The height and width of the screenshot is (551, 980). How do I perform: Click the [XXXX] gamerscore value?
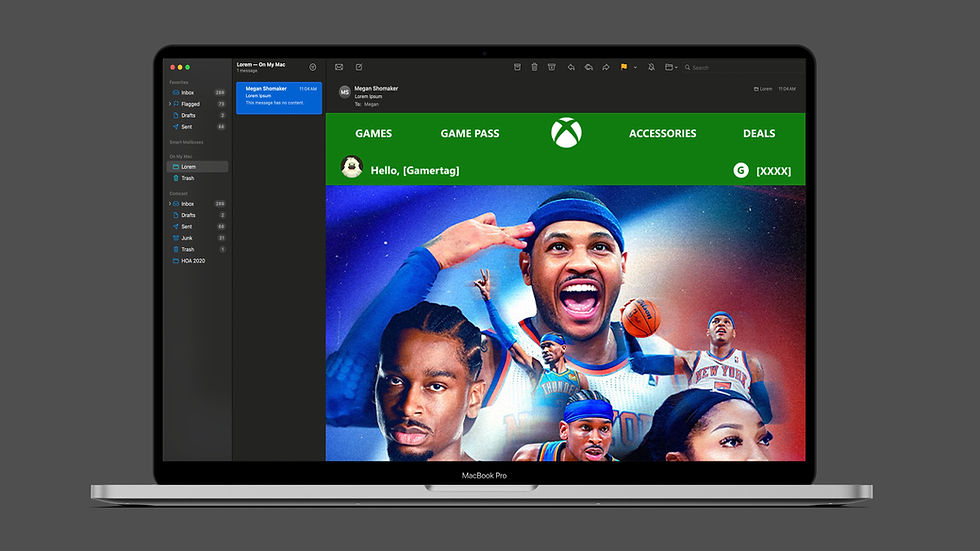click(x=774, y=171)
